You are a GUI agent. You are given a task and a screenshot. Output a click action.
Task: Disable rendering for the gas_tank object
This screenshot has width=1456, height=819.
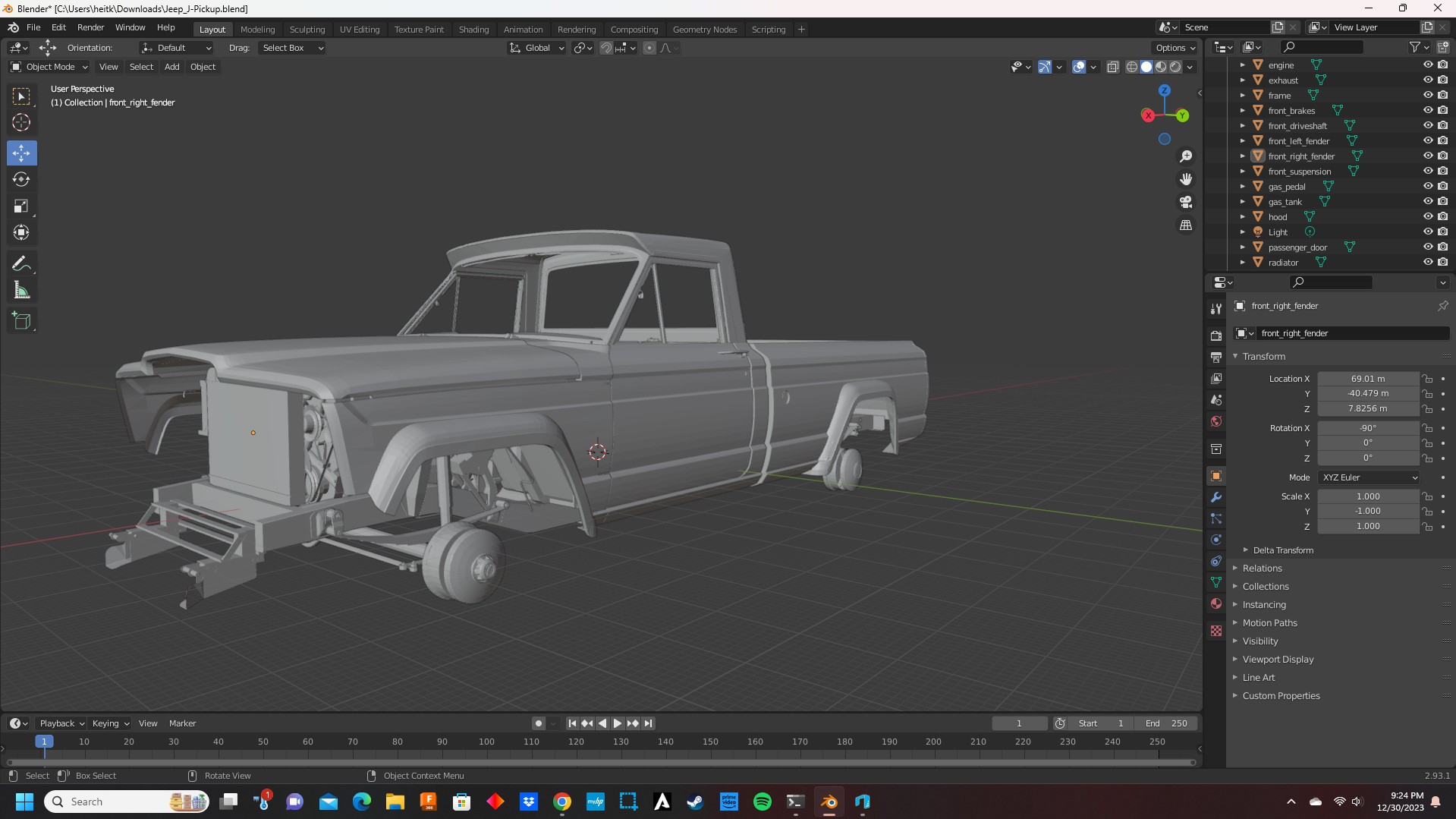point(1442,202)
